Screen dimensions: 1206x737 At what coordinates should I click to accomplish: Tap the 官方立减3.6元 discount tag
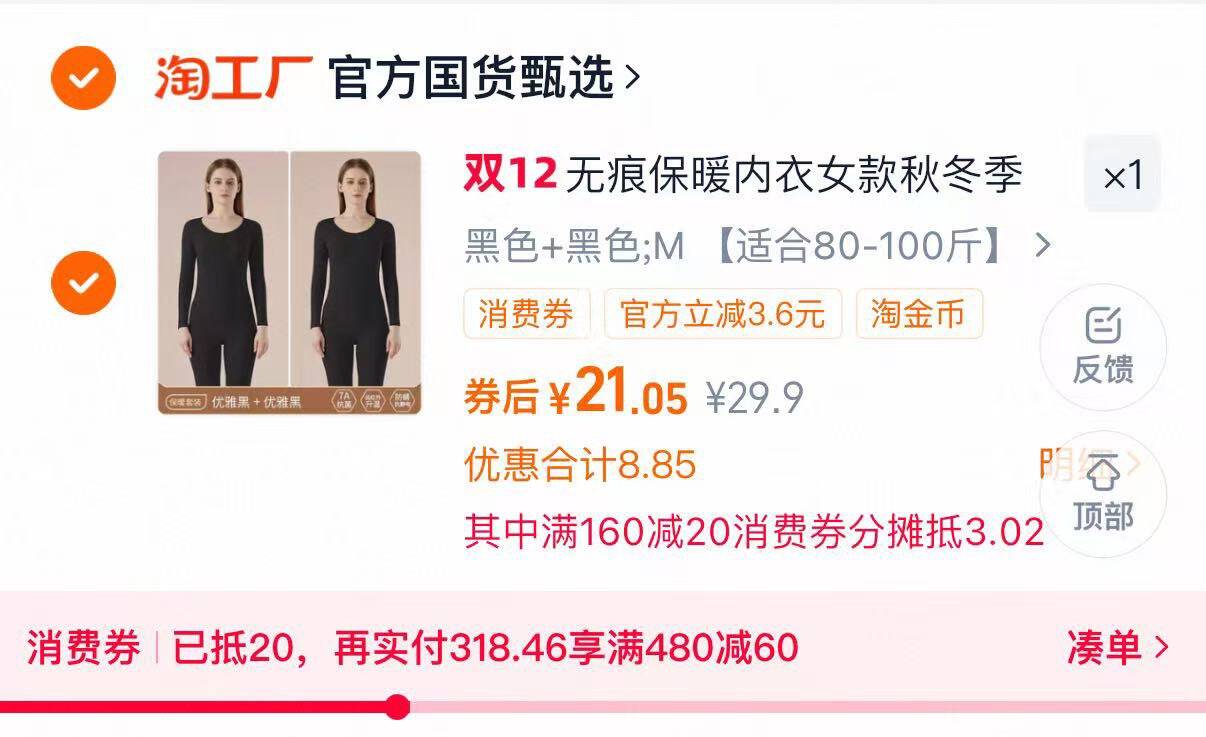click(723, 314)
